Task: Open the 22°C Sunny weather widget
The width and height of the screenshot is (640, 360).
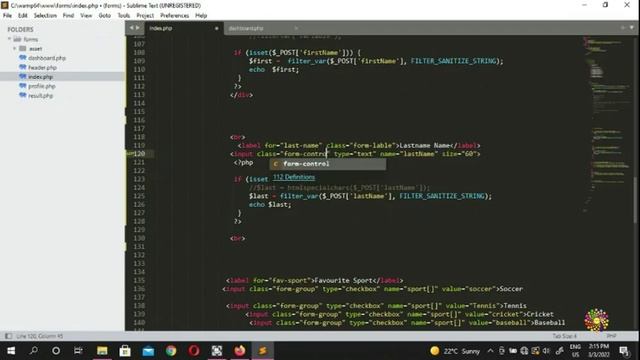Action: tap(455, 351)
